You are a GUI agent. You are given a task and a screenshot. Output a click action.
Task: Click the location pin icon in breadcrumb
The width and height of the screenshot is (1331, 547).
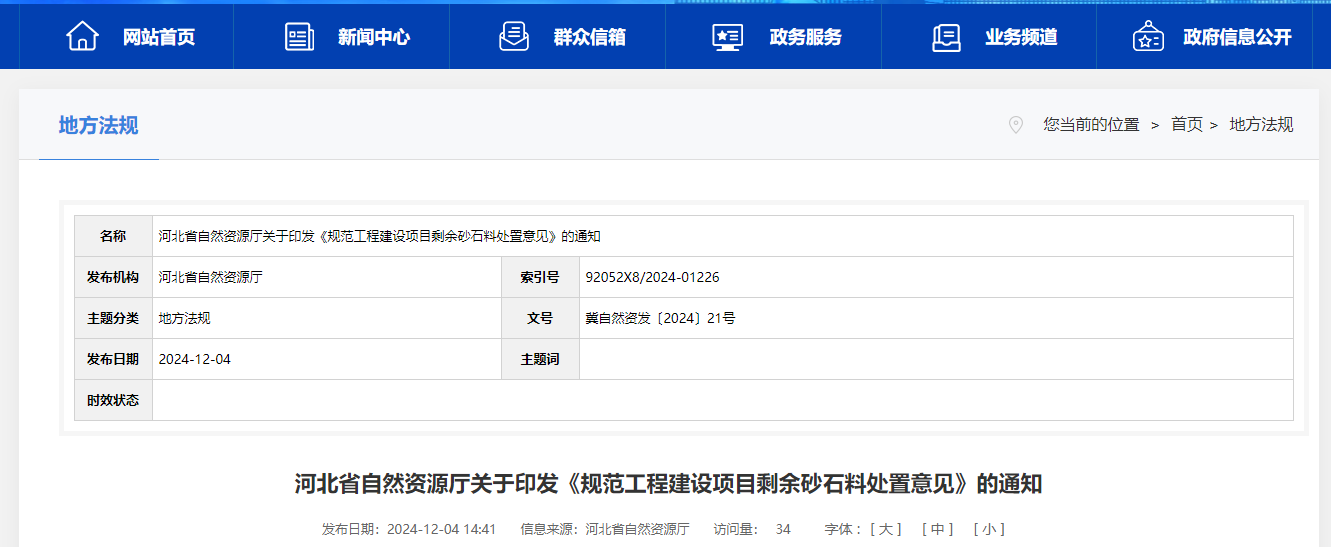point(1016,125)
